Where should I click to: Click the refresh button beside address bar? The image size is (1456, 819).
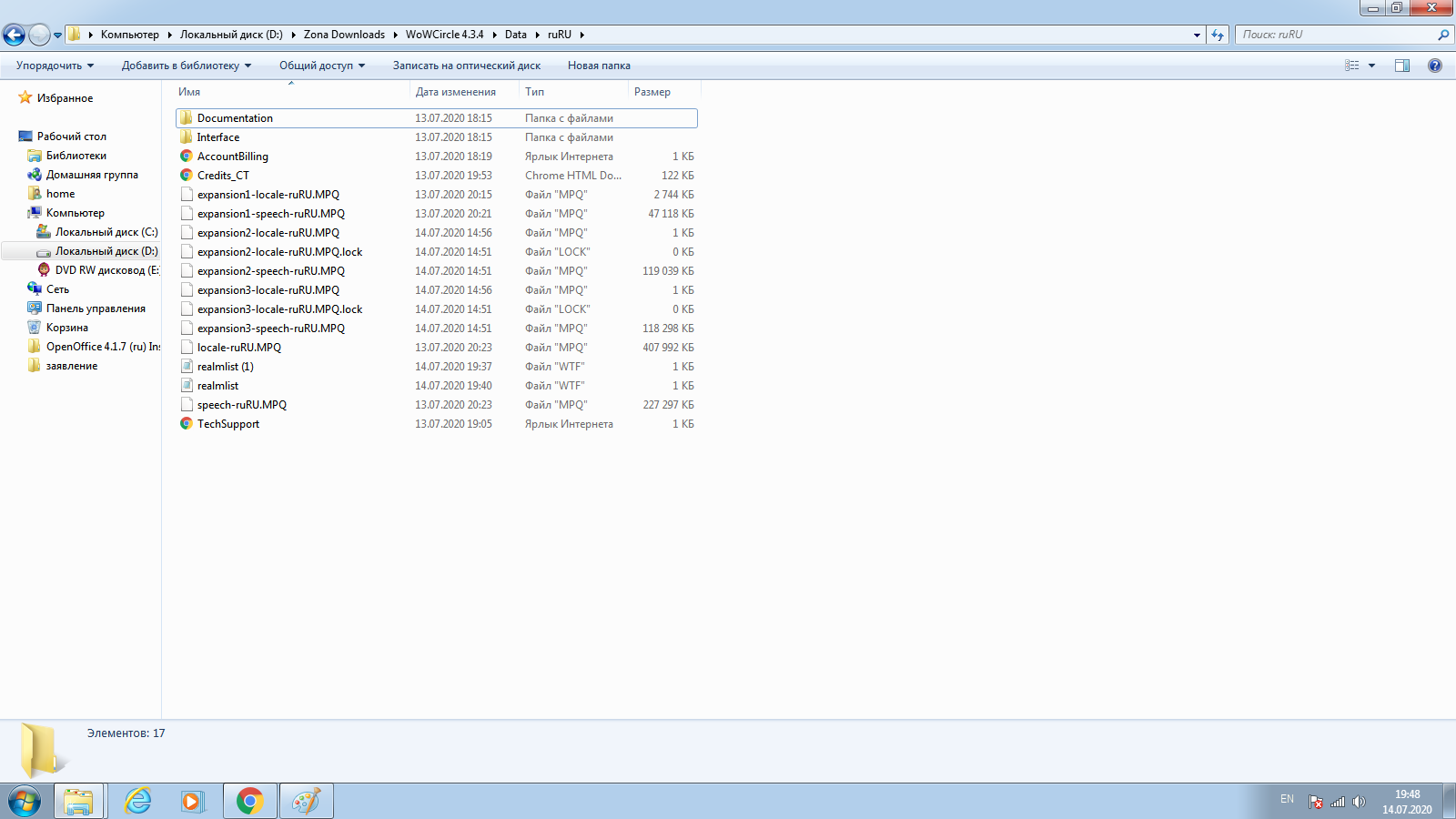(x=1218, y=35)
